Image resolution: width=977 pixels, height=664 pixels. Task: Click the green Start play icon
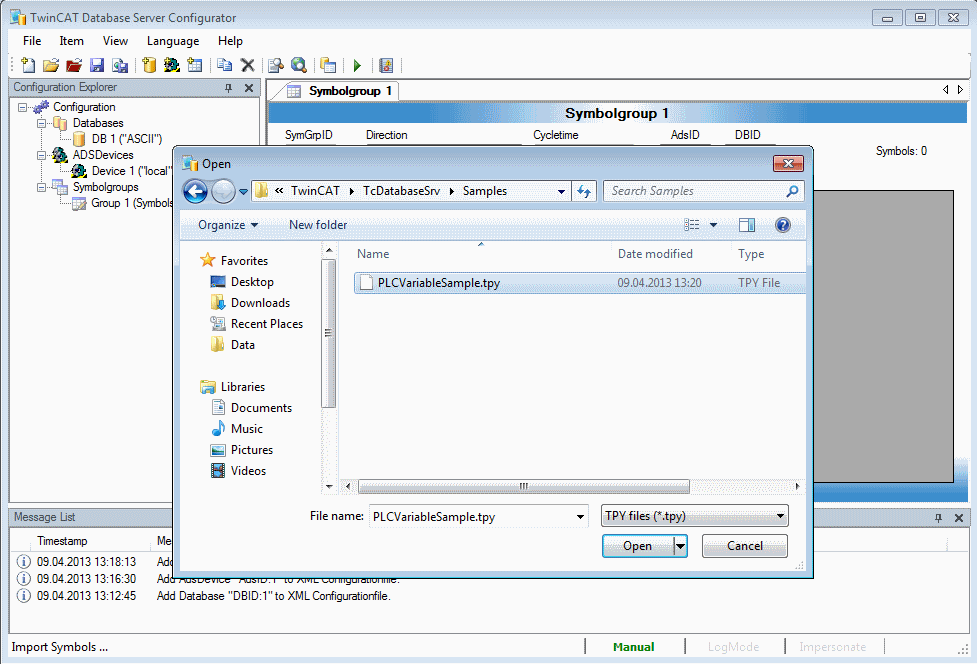coord(357,65)
